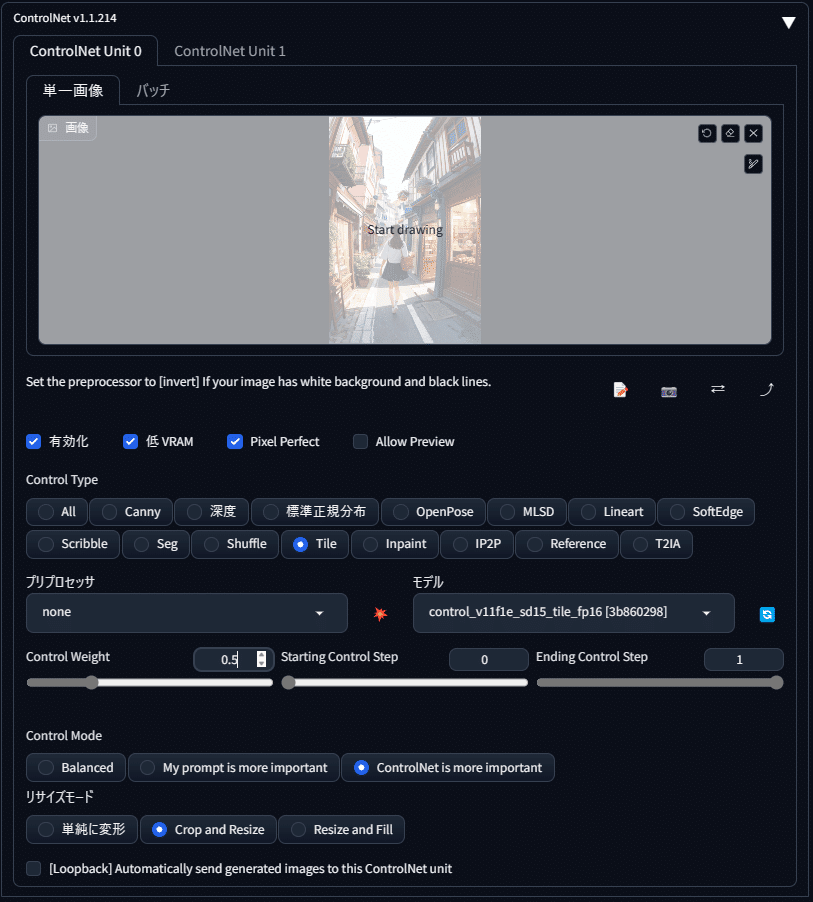Remove the image with the X icon

753,133
